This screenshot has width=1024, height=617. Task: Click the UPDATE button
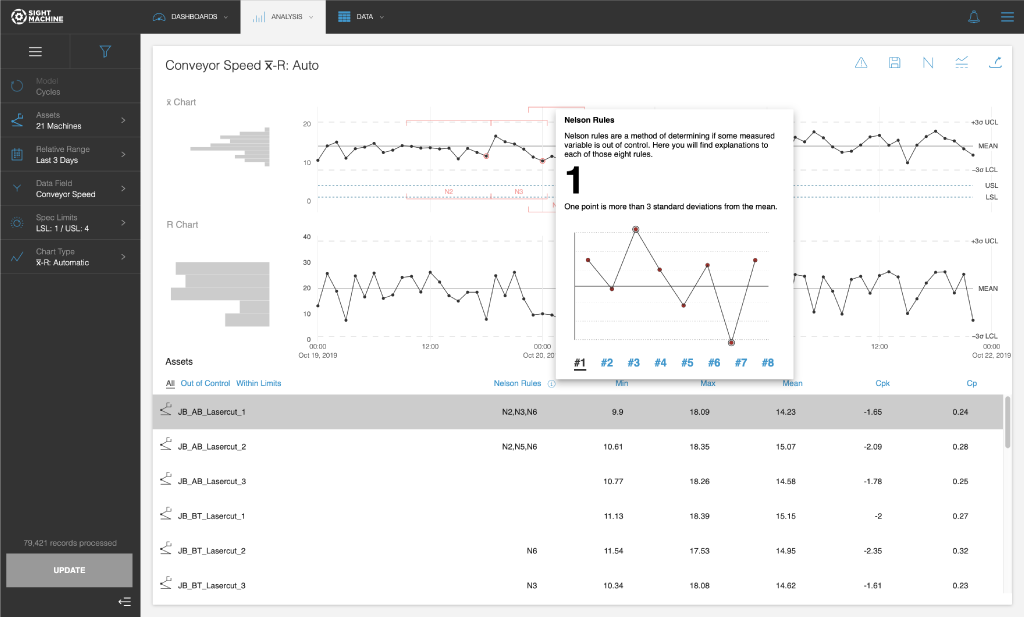(69, 570)
